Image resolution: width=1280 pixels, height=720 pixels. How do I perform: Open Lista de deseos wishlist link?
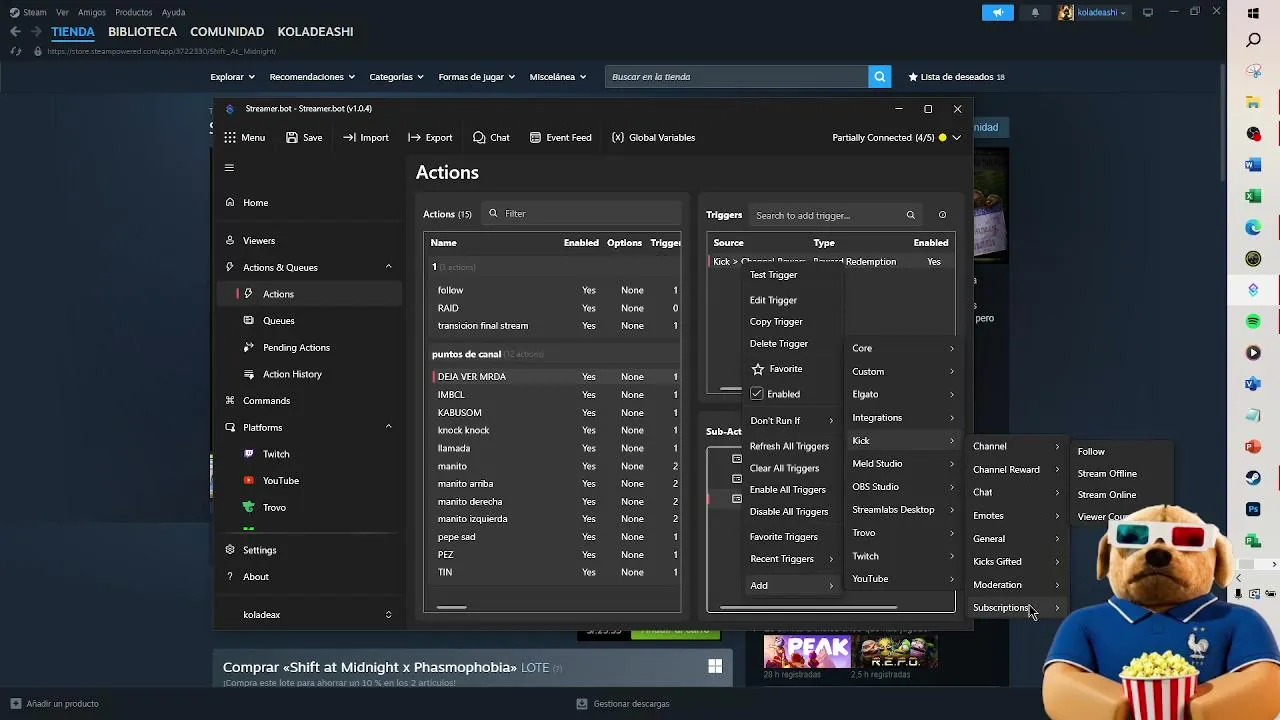coord(956,77)
